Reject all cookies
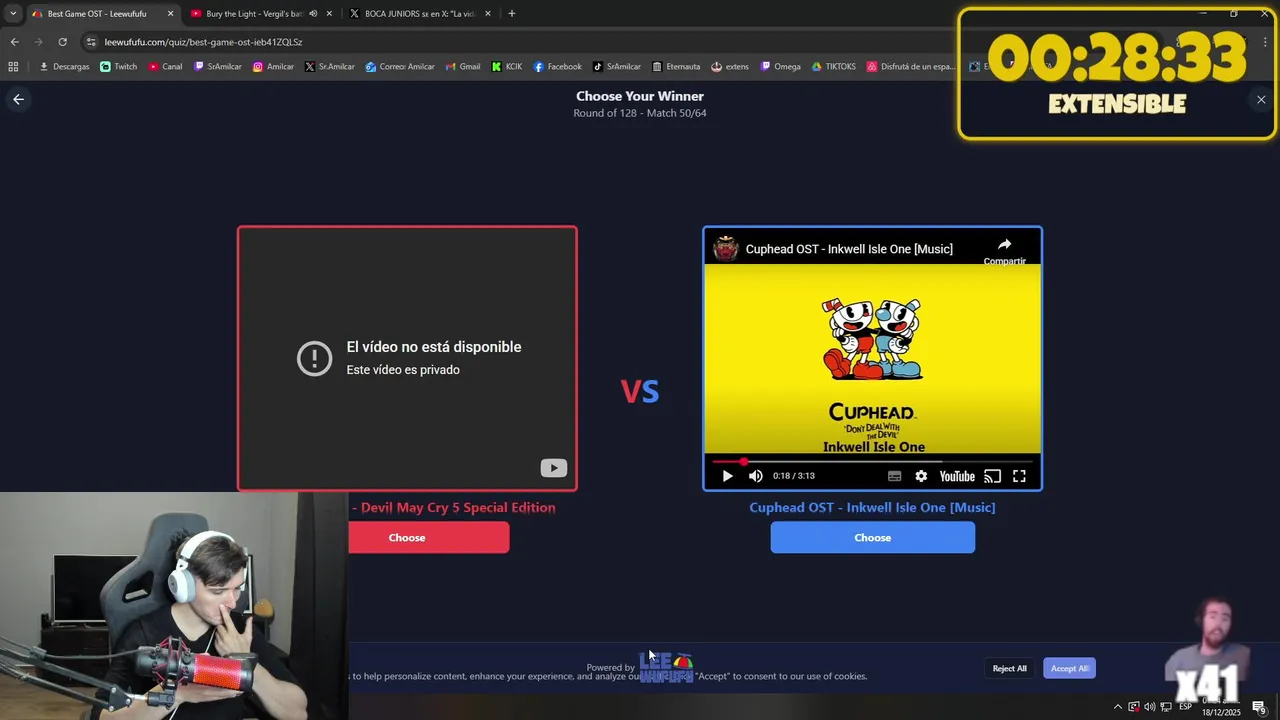The width and height of the screenshot is (1280, 720). coord(1009,668)
